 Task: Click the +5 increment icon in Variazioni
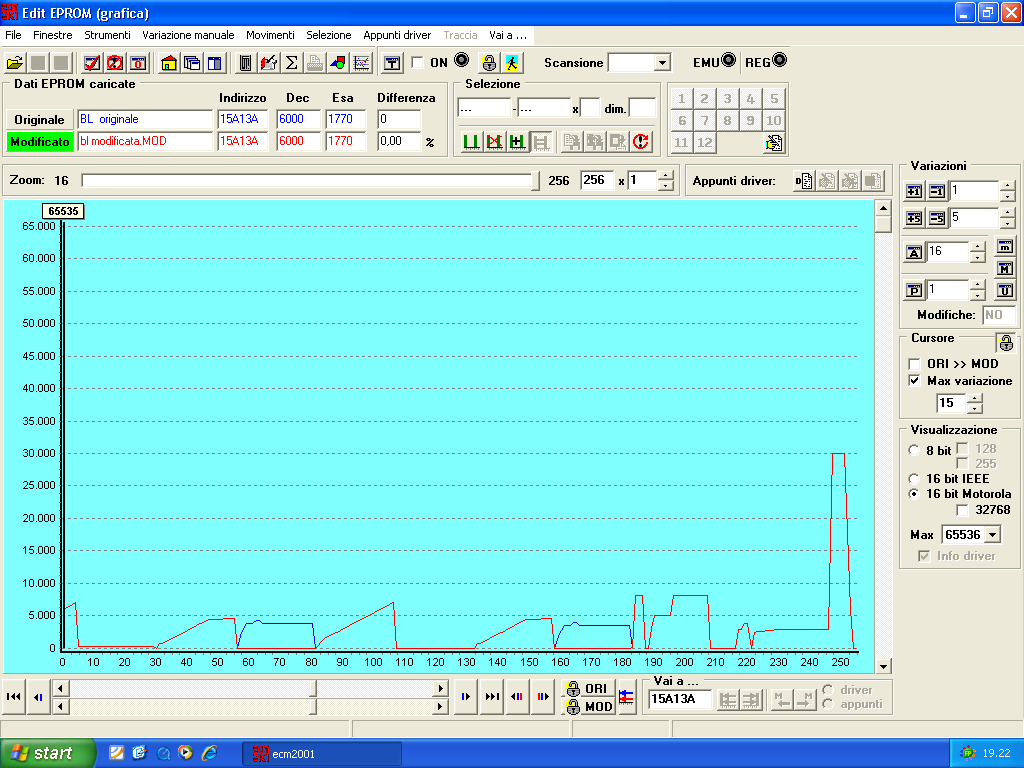914,218
